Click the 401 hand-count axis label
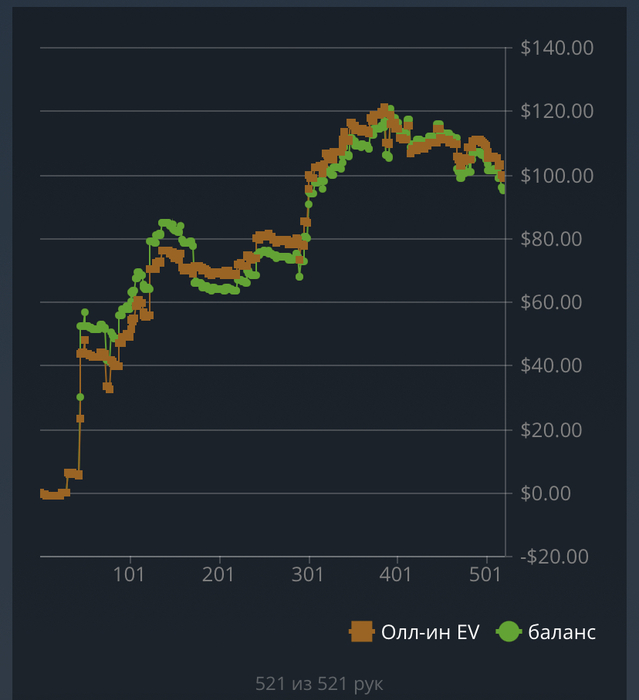Screen dimensions: 639x700 (x=396, y=575)
